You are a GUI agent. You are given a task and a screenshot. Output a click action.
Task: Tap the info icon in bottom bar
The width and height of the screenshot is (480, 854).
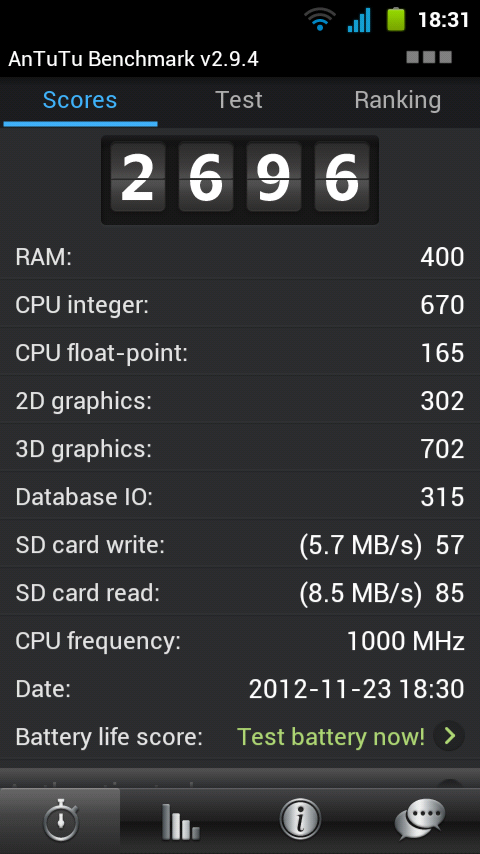tap(300, 820)
